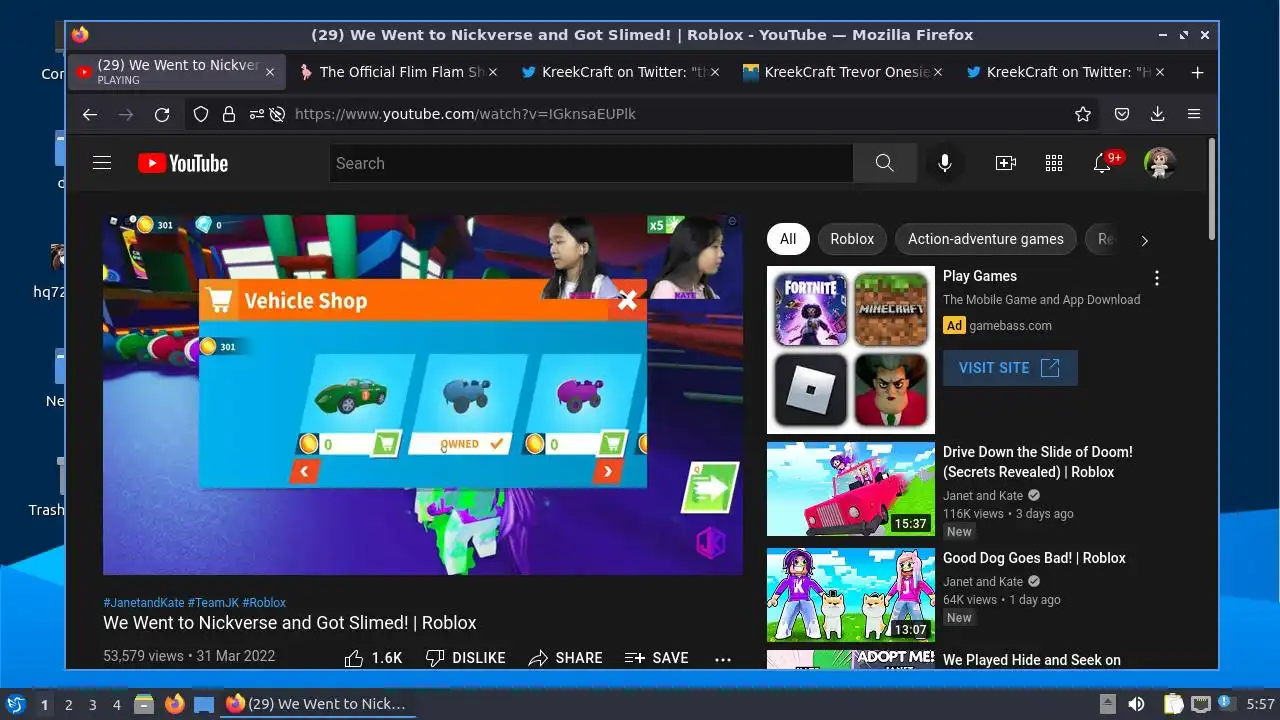Open the Pocket save icon
The image size is (1280, 720).
1122,114
